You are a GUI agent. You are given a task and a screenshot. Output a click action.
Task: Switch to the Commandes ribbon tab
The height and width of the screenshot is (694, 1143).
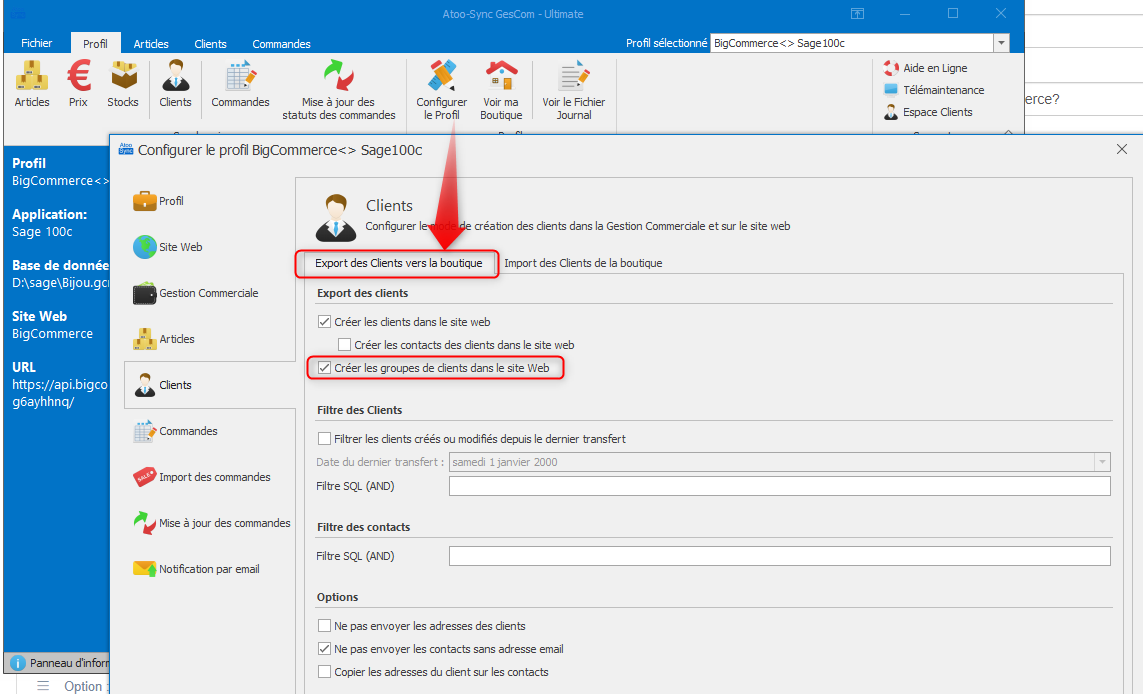tap(281, 44)
